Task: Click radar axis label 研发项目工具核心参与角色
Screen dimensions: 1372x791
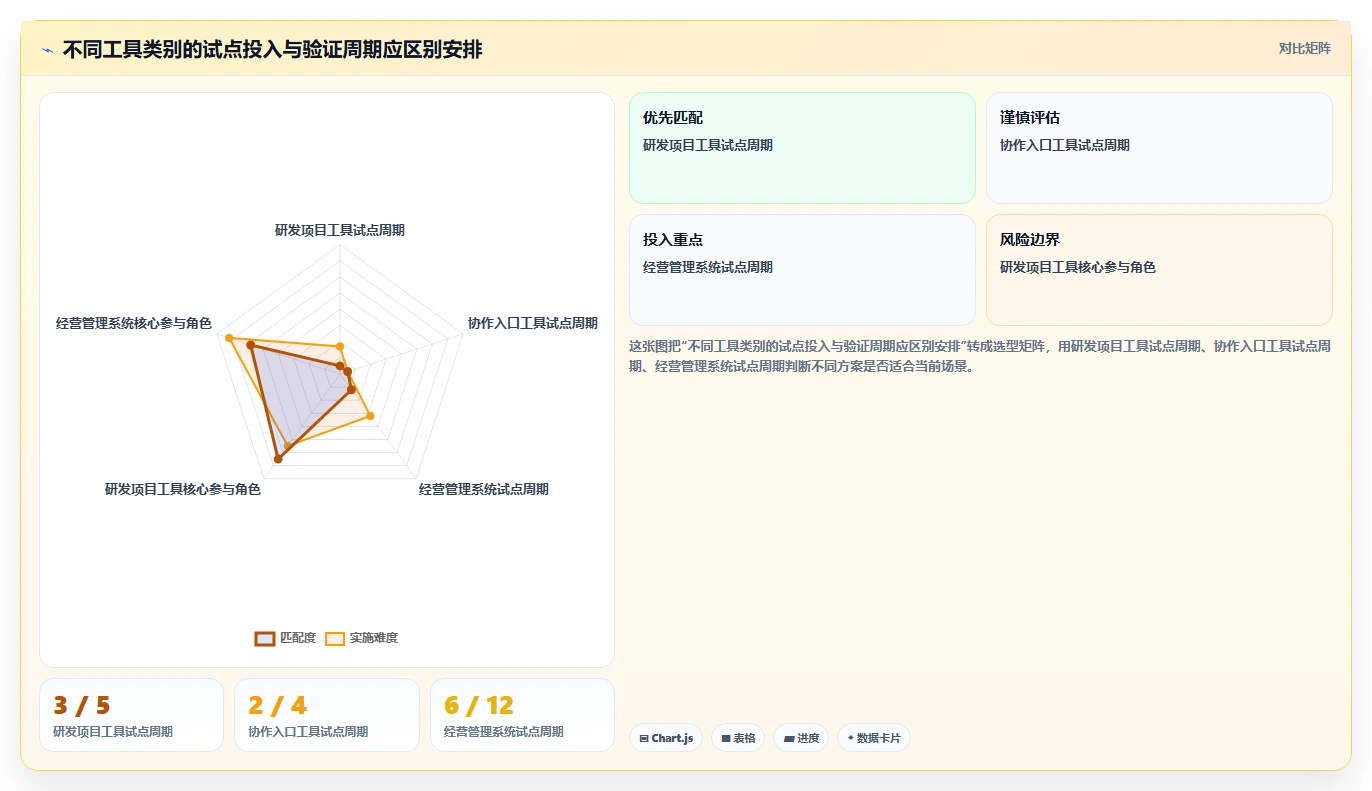Action: click(183, 489)
